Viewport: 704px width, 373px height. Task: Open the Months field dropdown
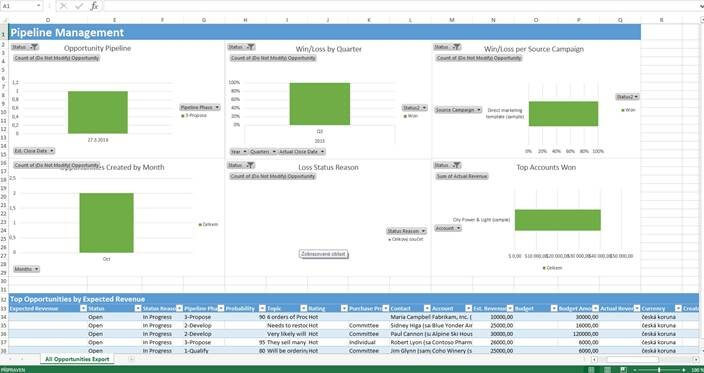pos(26,269)
